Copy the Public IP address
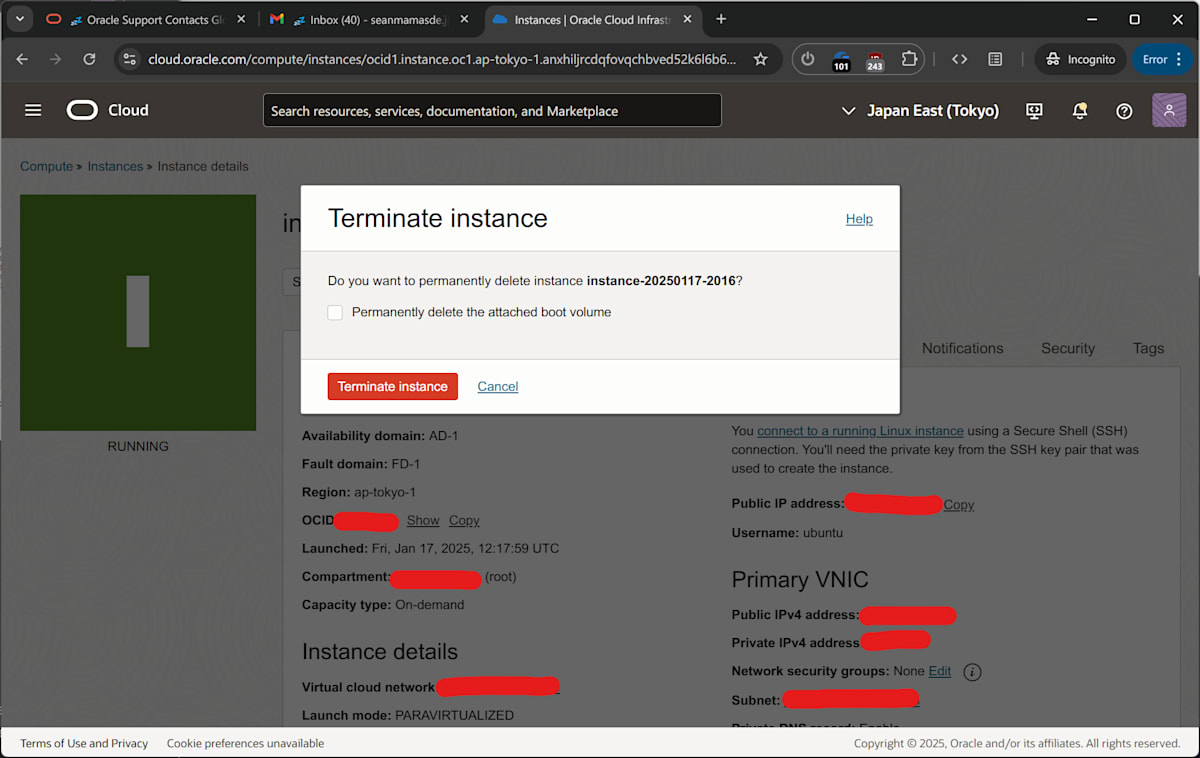 [959, 504]
